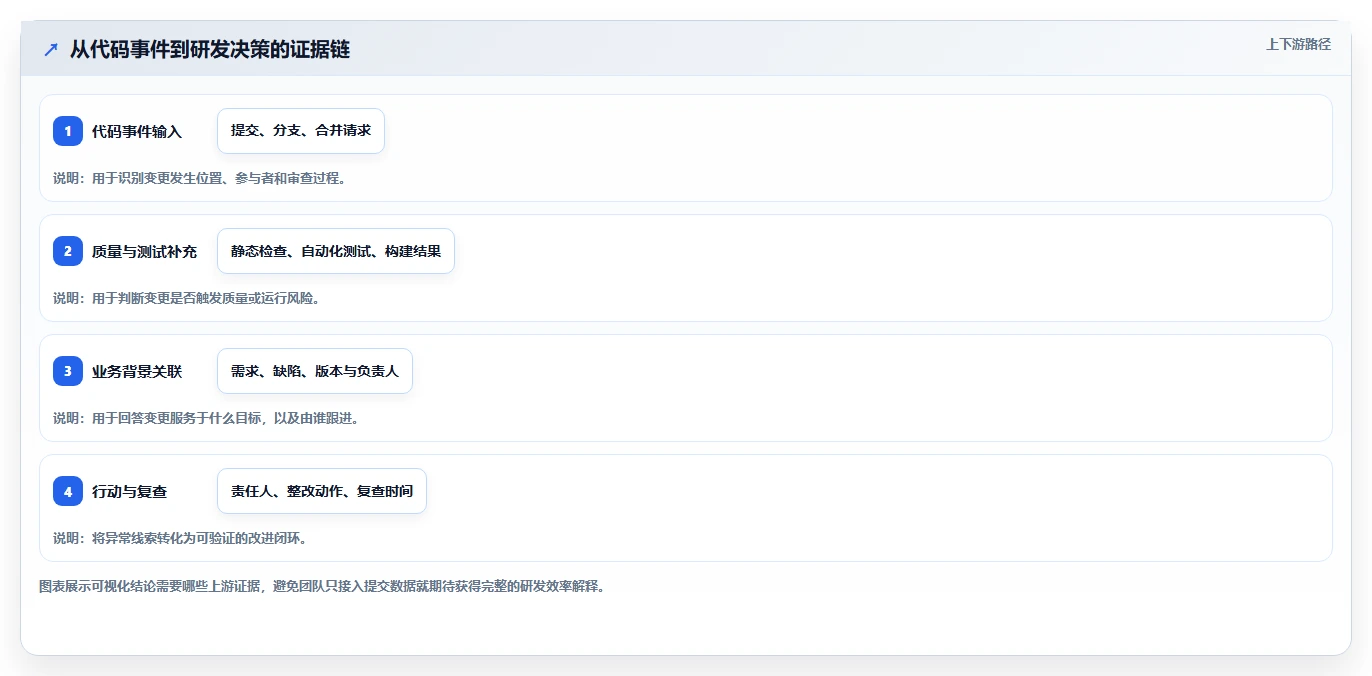Select the step 3 number badge
The image size is (1372, 676).
[x=68, y=371]
